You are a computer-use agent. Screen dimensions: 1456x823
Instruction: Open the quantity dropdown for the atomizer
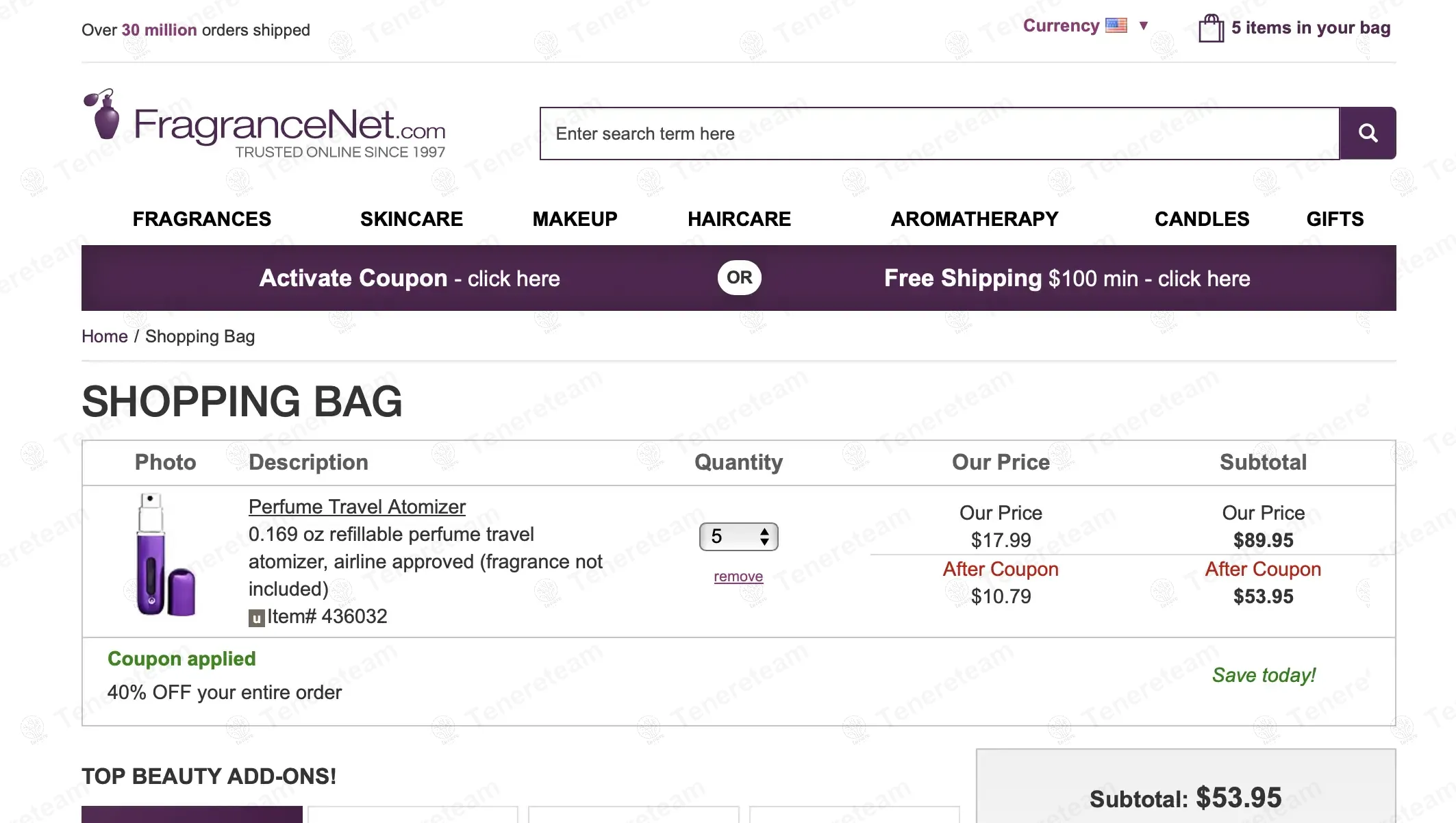738,537
